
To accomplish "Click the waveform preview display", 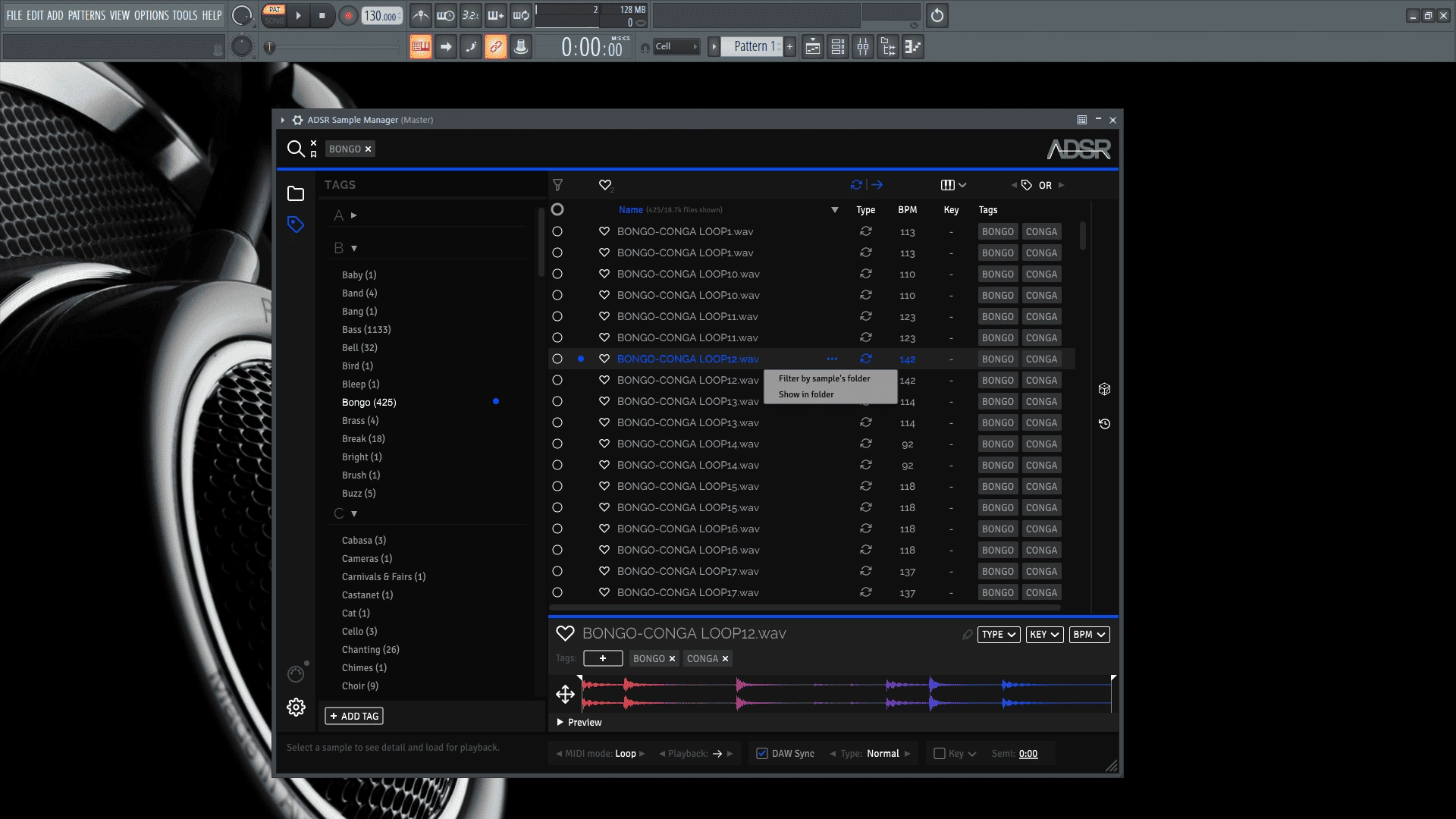I will [x=846, y=694].
